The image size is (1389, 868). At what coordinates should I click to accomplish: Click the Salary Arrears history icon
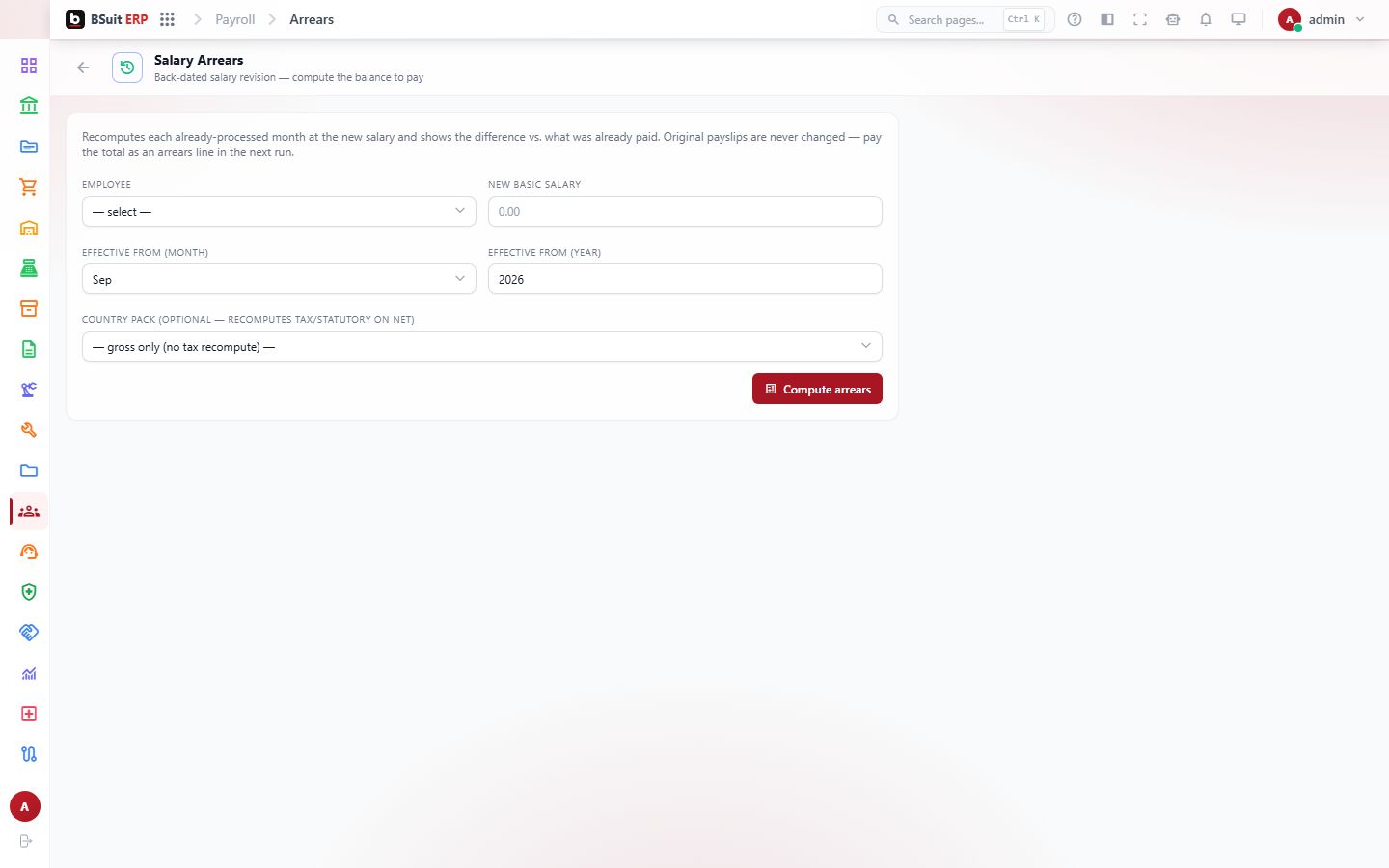coord(127,68)
